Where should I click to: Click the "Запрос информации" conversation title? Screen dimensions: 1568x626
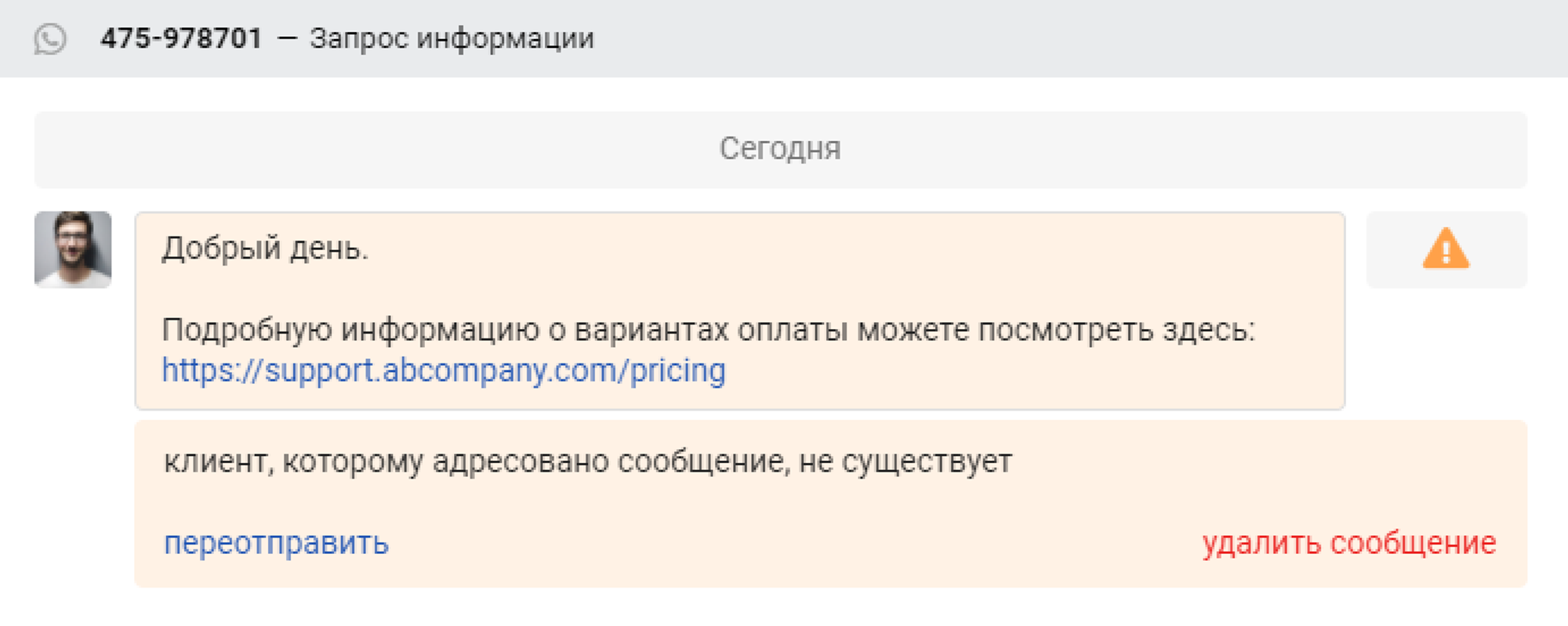[452, 38]
